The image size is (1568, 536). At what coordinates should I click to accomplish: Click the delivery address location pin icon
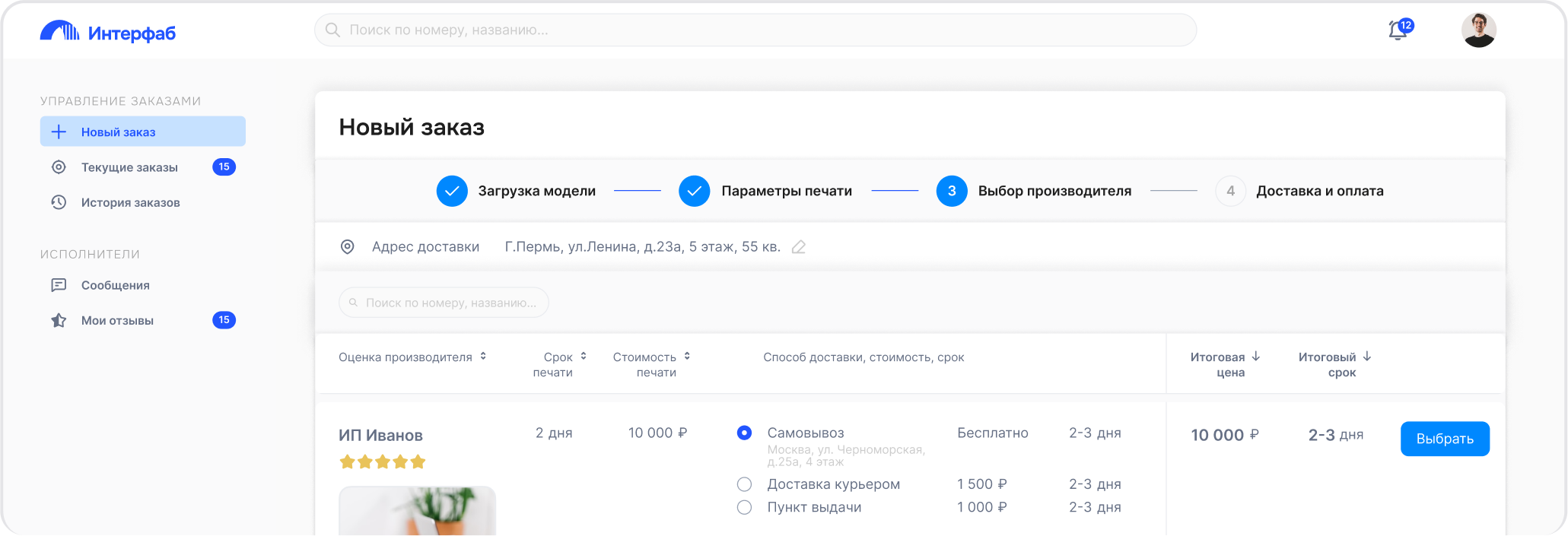point(347,246)
